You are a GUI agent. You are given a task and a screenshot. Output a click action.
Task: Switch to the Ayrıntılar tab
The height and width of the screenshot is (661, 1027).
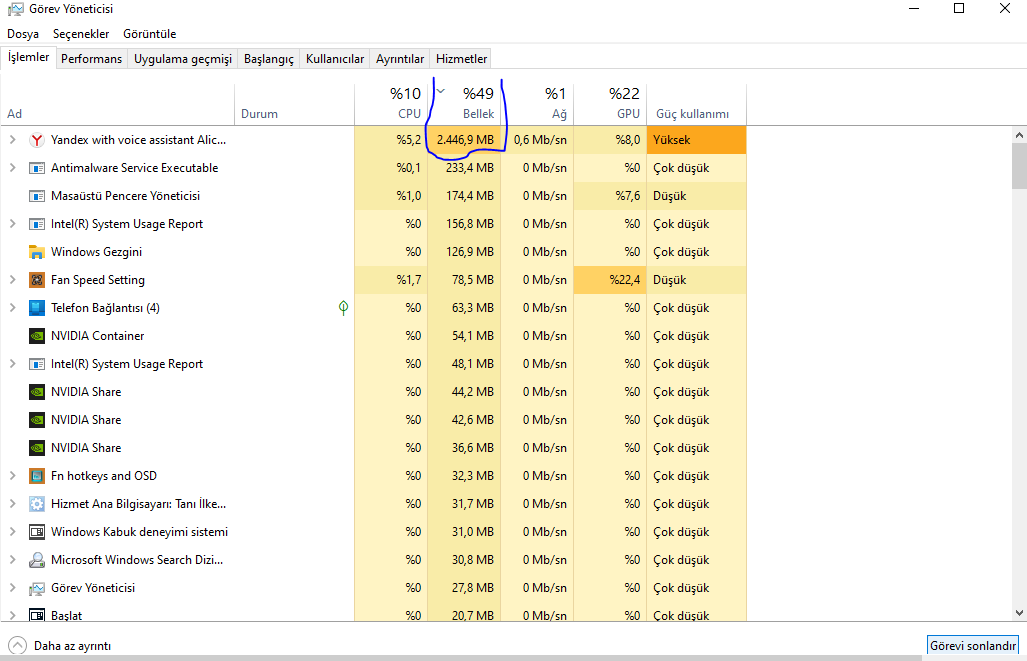coord(400,59)
